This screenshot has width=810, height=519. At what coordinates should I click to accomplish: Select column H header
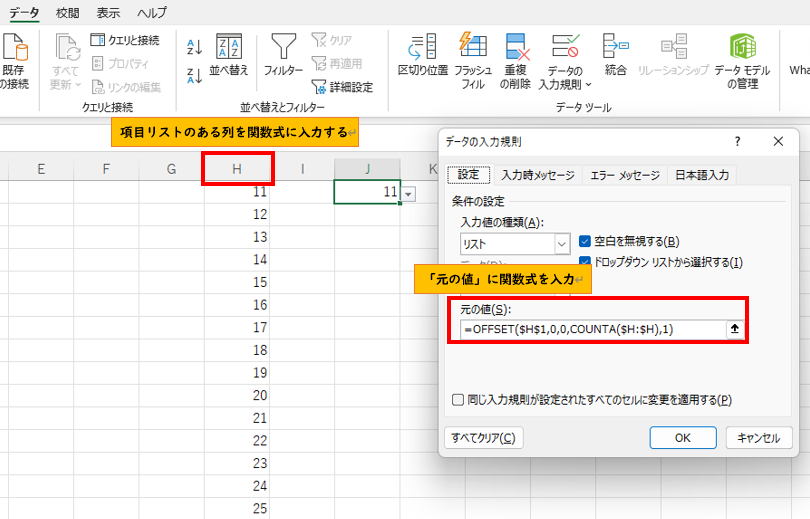click(237, 169)
